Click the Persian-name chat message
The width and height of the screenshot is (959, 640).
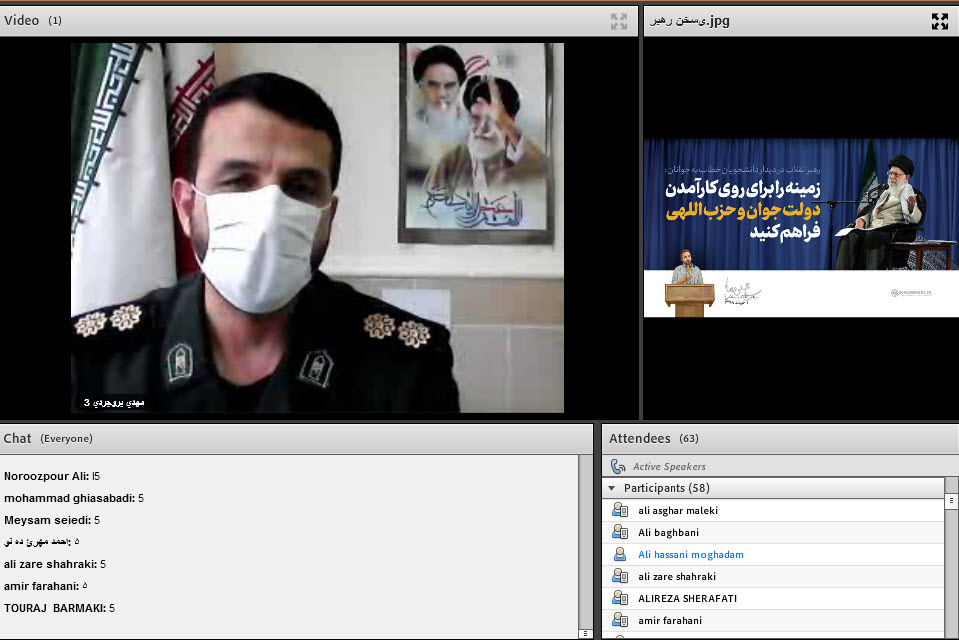pyautogui.click(x=42, y=541)
